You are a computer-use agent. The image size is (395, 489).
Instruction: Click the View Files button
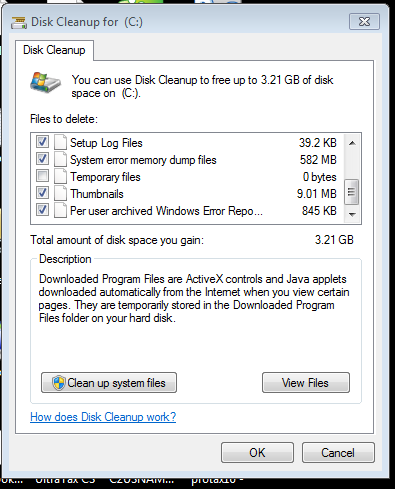coord(306,383)
